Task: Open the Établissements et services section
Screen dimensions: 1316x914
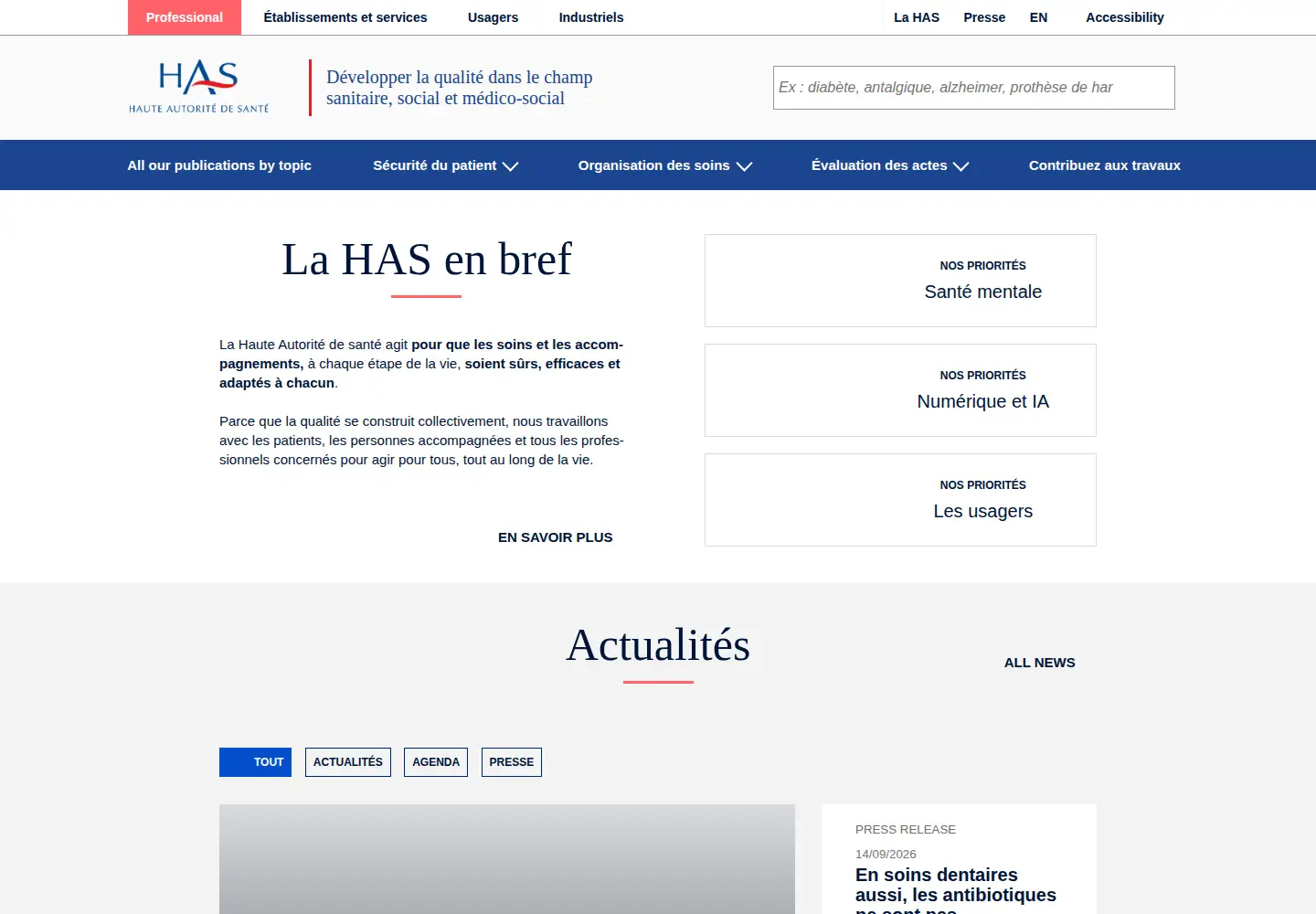Action: pyautogui.click(x=345, y=17)
